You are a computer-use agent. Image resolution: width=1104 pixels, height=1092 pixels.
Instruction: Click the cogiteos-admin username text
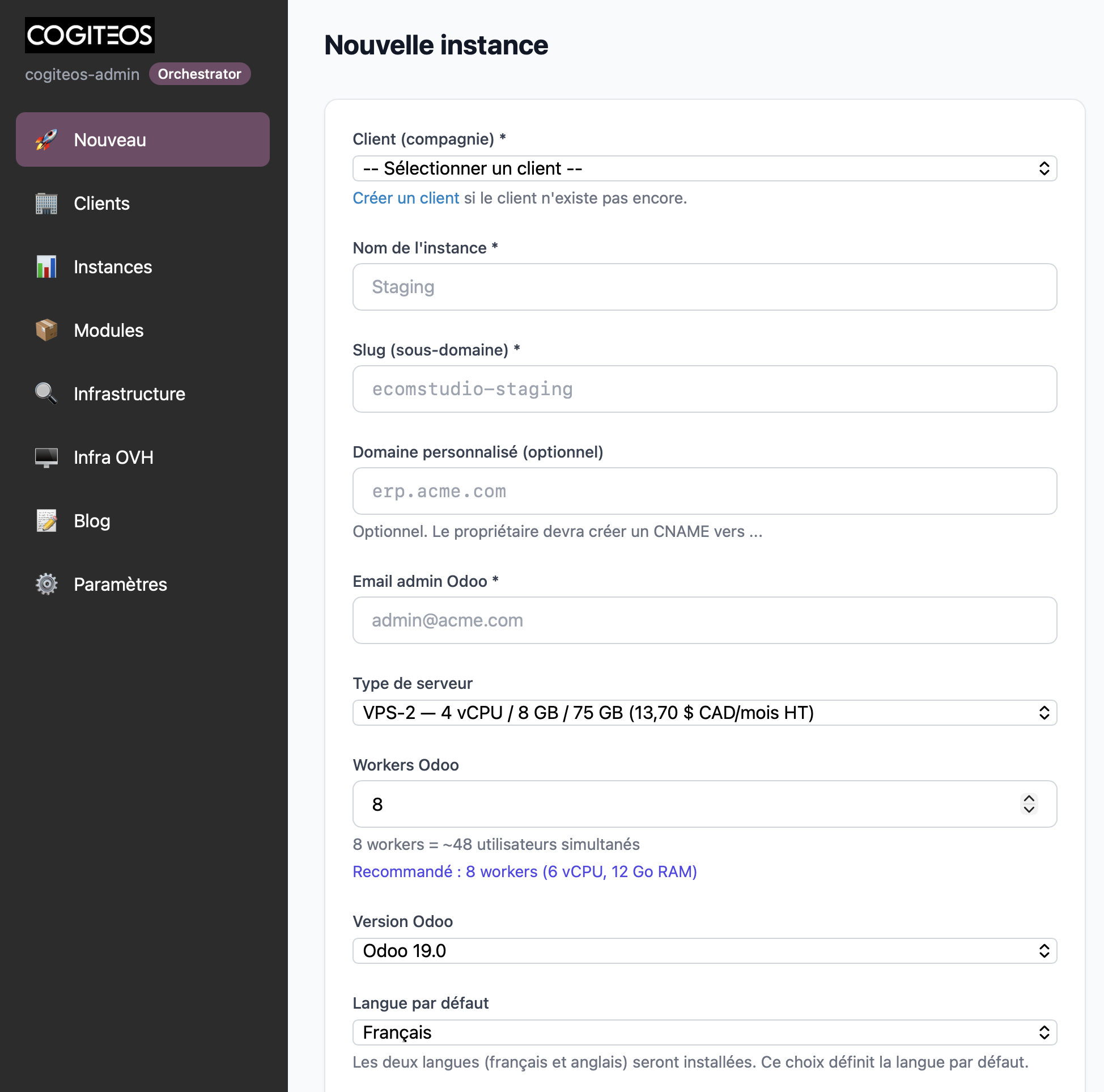[x=82, y=74]
